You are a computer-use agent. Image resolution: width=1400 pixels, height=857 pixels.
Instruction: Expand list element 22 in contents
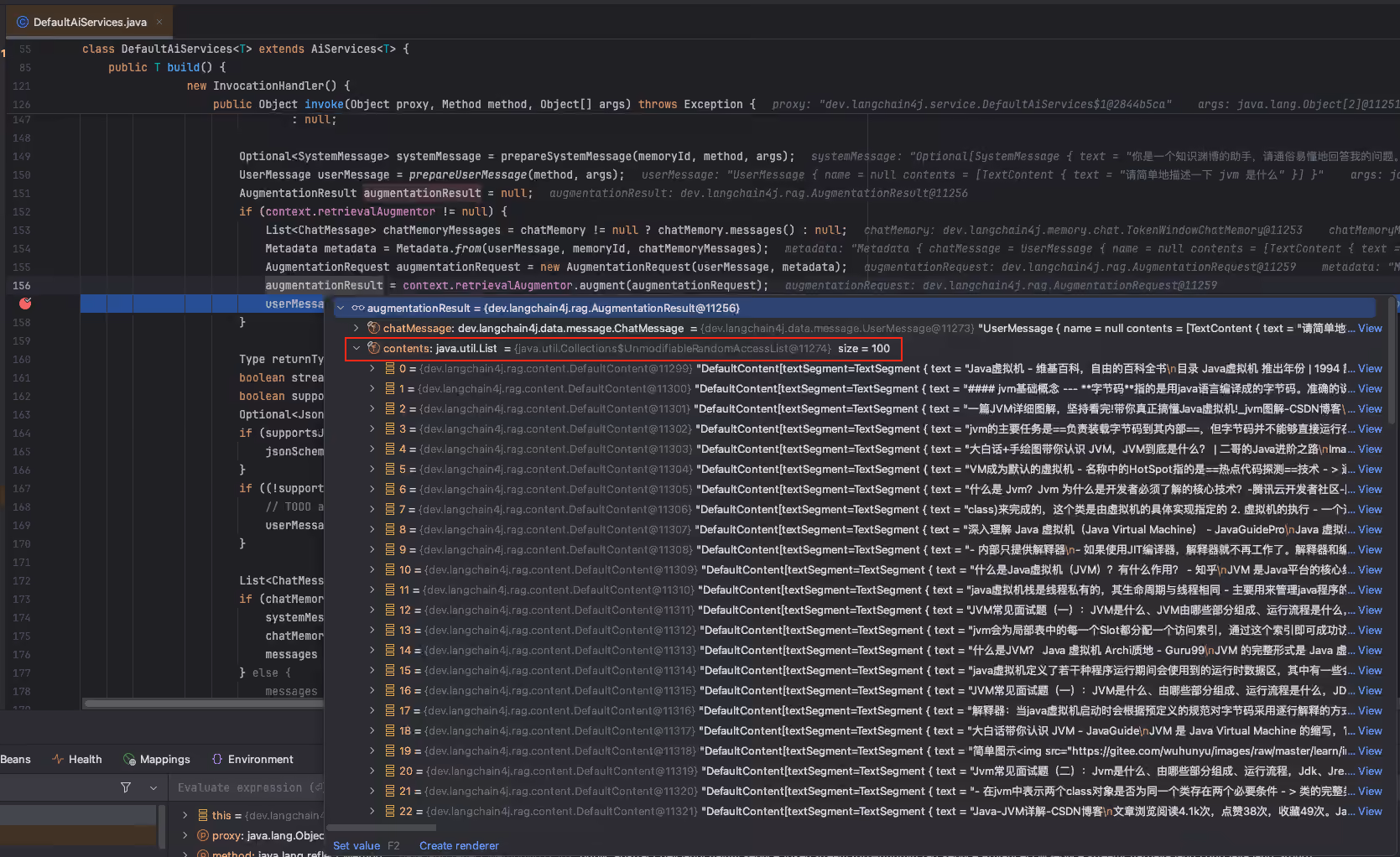pyautogui.click(x=372, y=811)
